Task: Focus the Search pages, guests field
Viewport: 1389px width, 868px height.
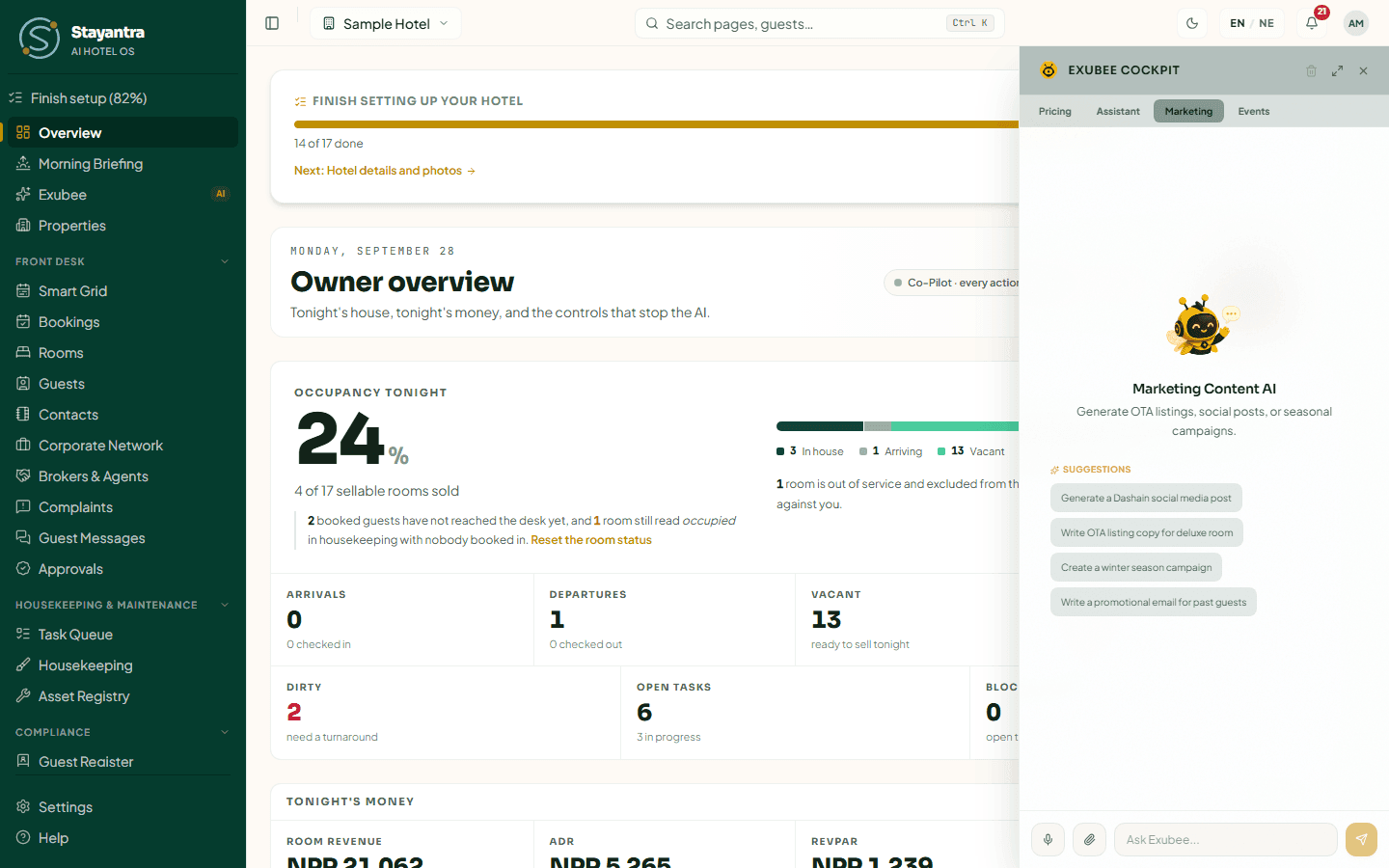Action: (820, 23)
